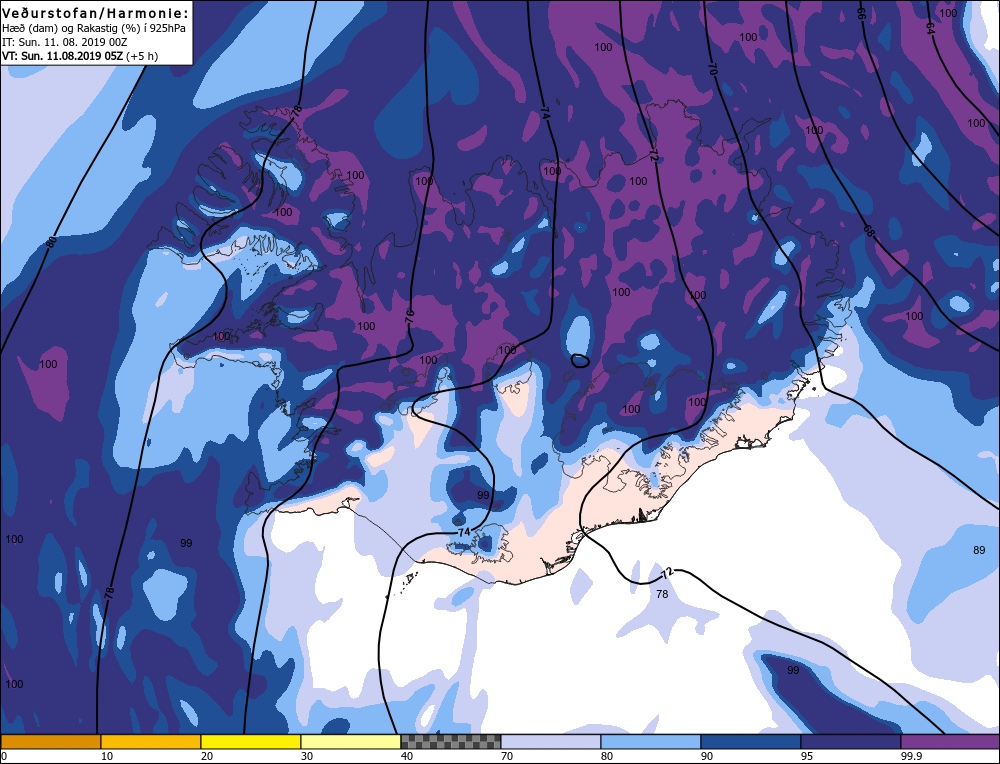
Task: Click the '68' height contour label
Action: [869, 231]
